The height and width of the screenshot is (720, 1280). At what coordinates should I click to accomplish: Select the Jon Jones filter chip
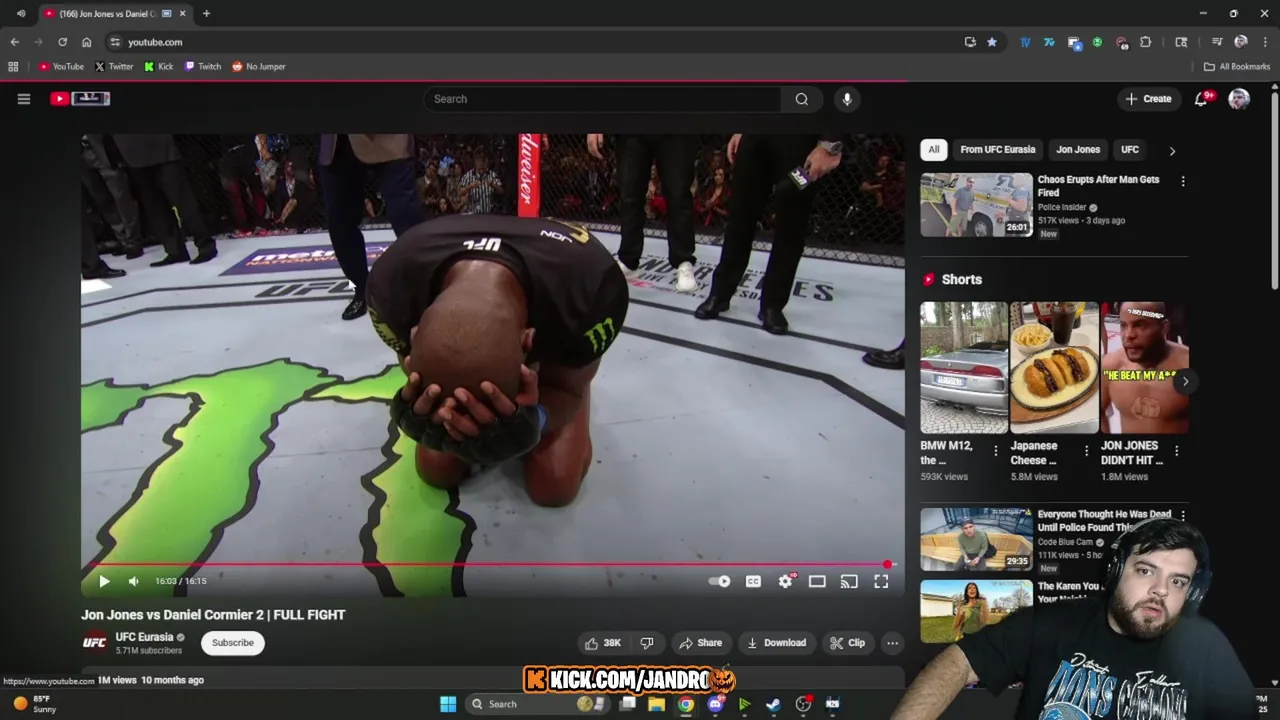tap(1078, 149)
